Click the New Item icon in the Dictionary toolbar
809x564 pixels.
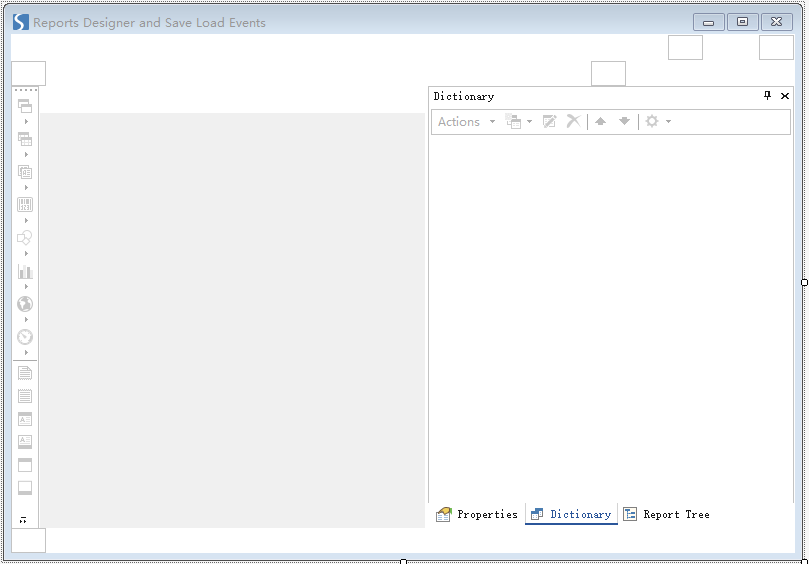[513, 121]
